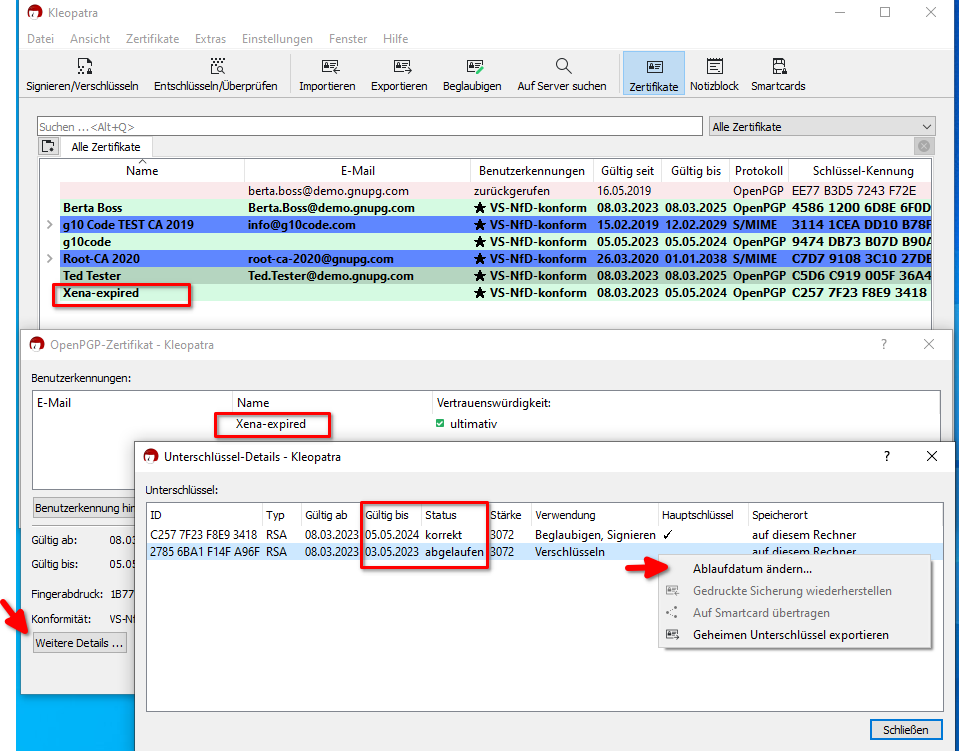Choose Ablaufdatum ändern from context menu
Image resolution: width=959 pixels, height=751 pixels.
752,569
